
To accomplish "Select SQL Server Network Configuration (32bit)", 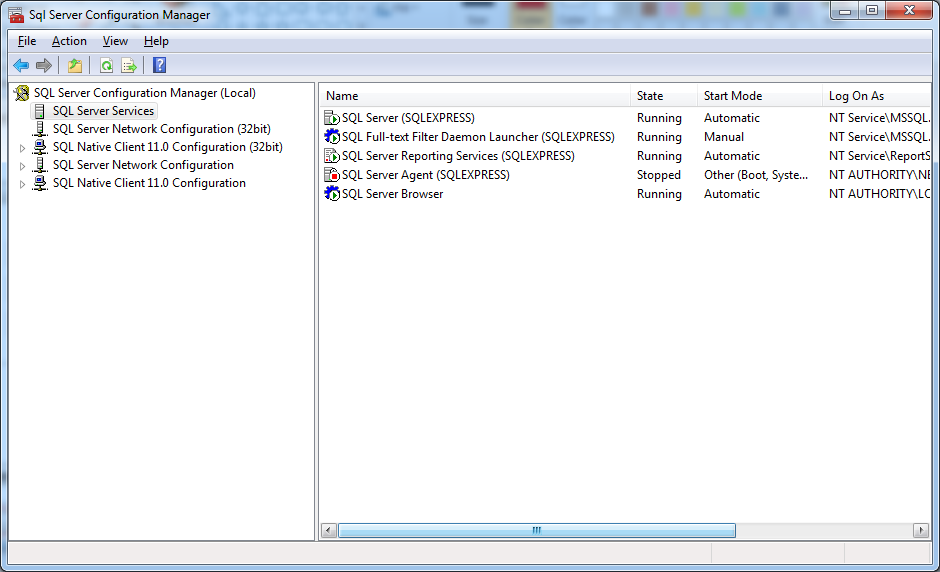I will (161, 129).
